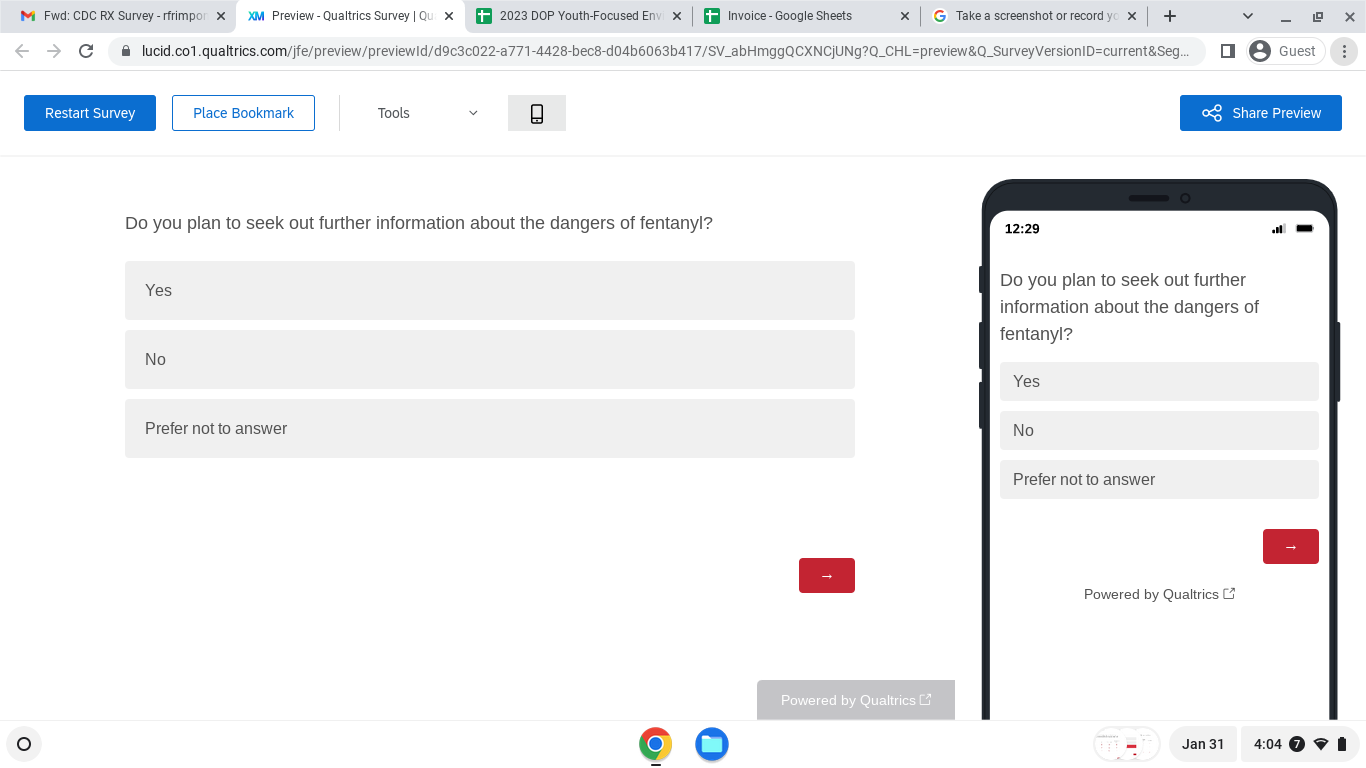The width and height of the screenshot is (1366, 768).
Task: Click the Share Preview button
Action: [x=1260, y=113]
